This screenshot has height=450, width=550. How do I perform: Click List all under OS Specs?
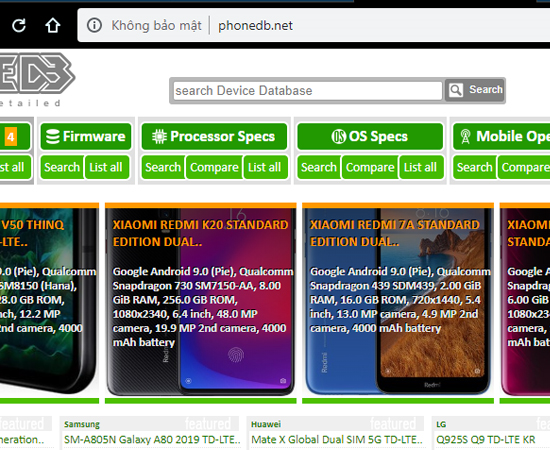[x=421, y=167]
